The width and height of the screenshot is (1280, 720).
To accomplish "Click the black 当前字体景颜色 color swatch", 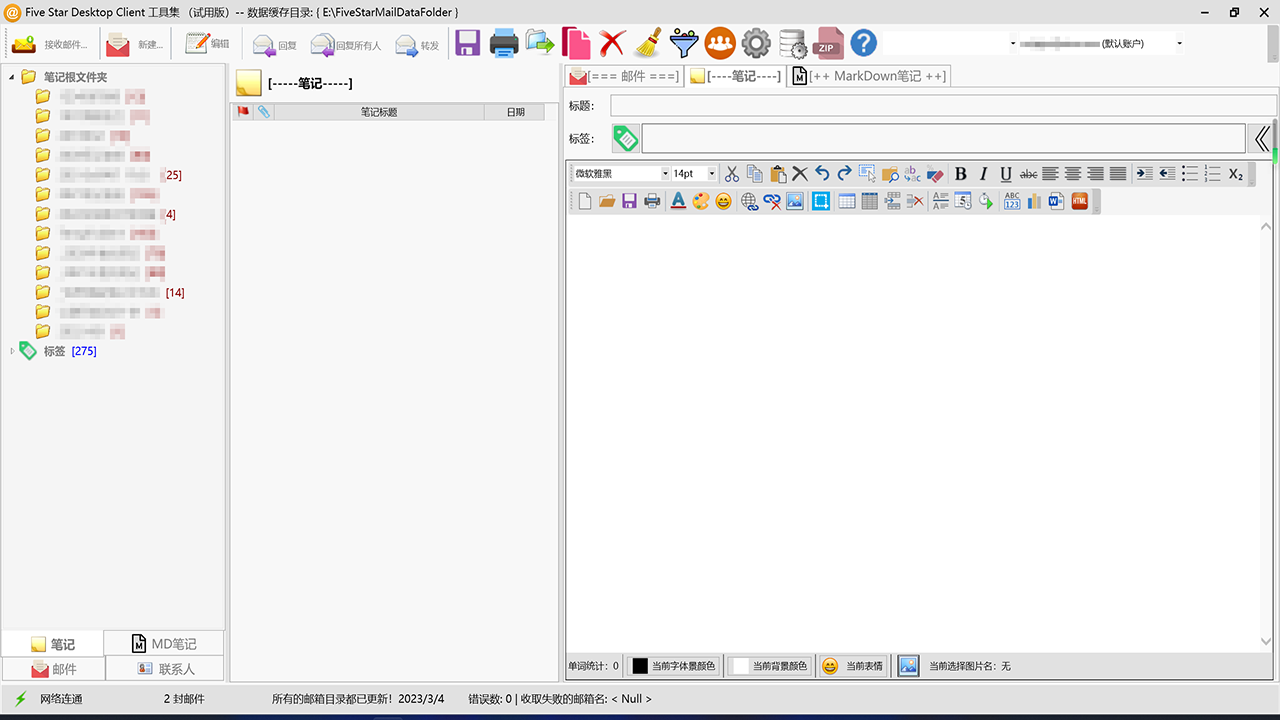I will (x=640, y=666).
